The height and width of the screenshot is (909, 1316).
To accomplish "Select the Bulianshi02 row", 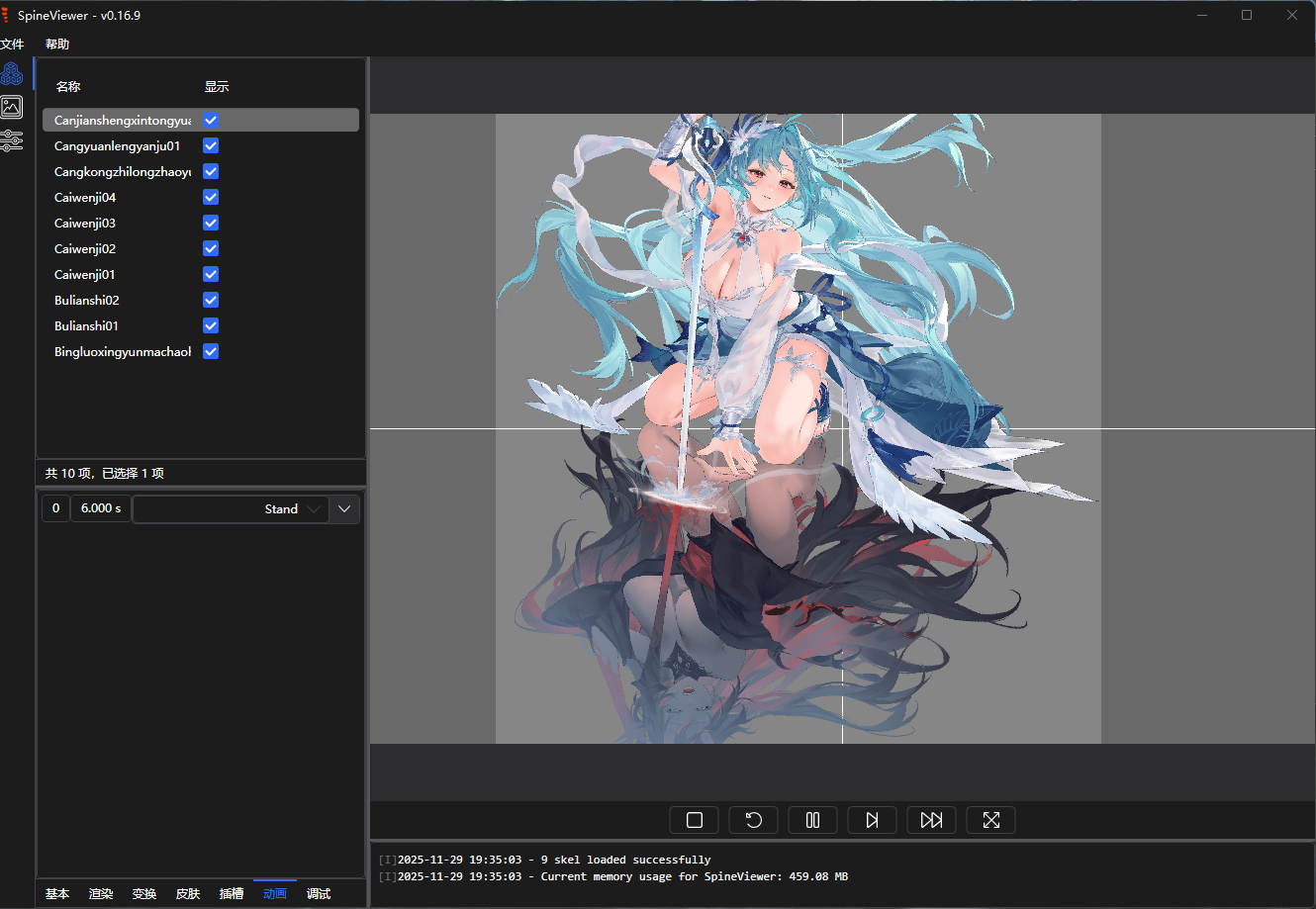I will tap(201, 300).
